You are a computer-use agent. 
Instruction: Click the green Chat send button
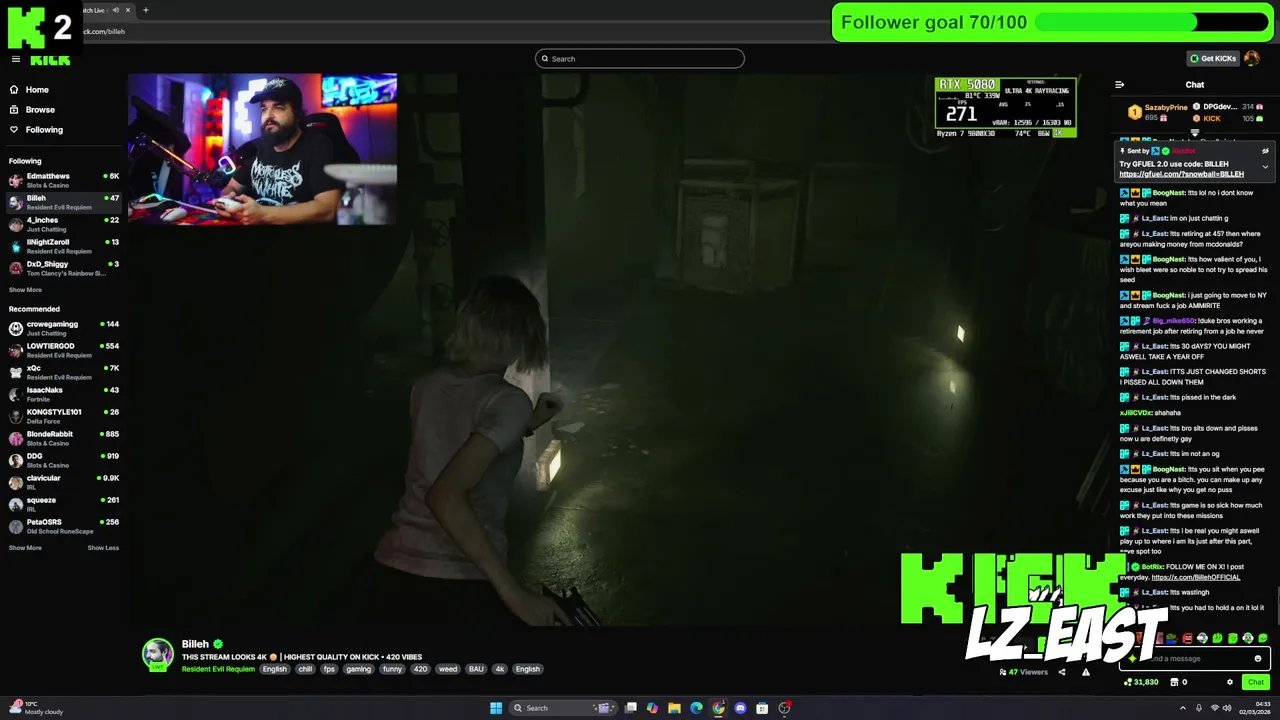click(1256, 682)
